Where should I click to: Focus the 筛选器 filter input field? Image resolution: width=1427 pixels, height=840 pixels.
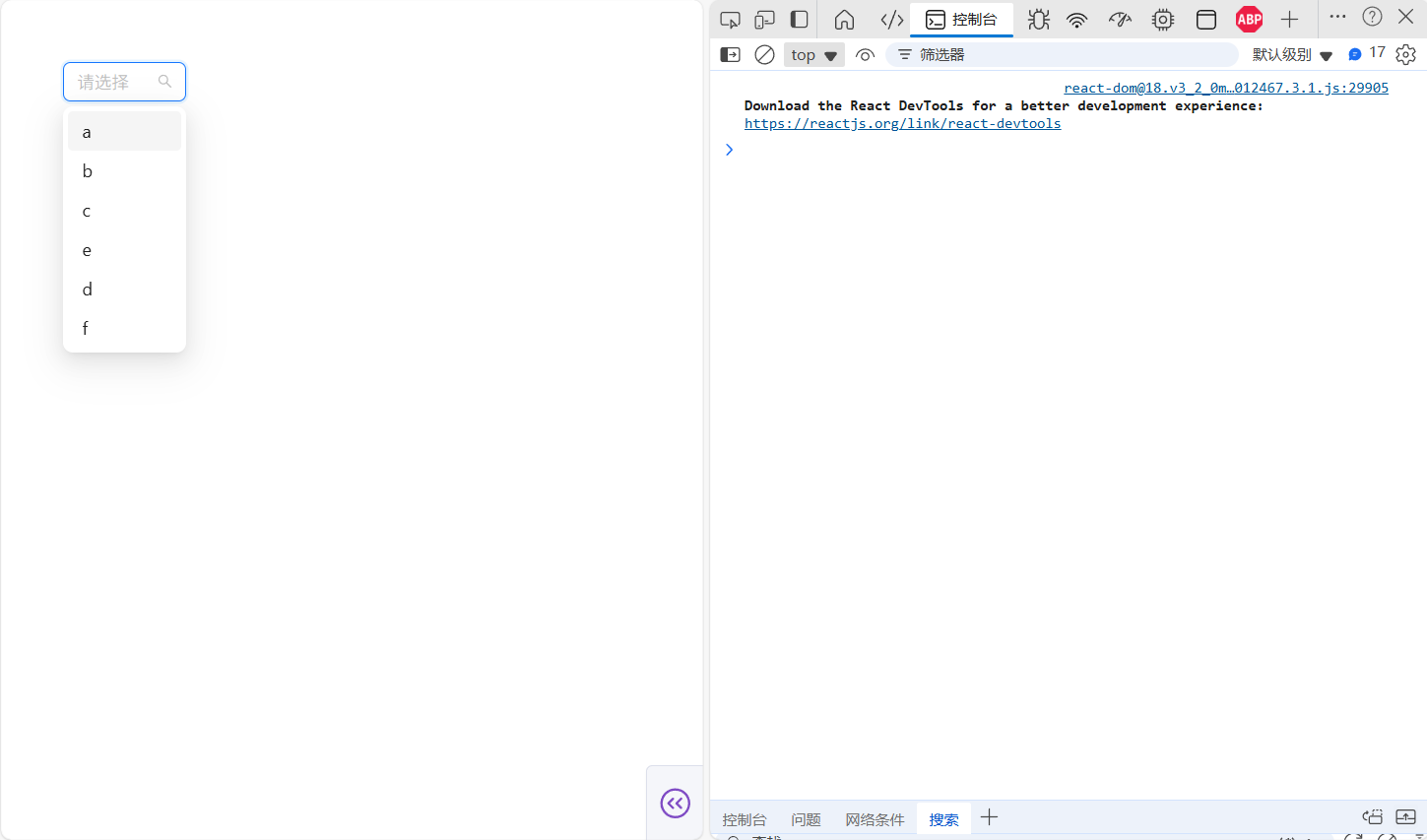click(x=1062, y=55)
